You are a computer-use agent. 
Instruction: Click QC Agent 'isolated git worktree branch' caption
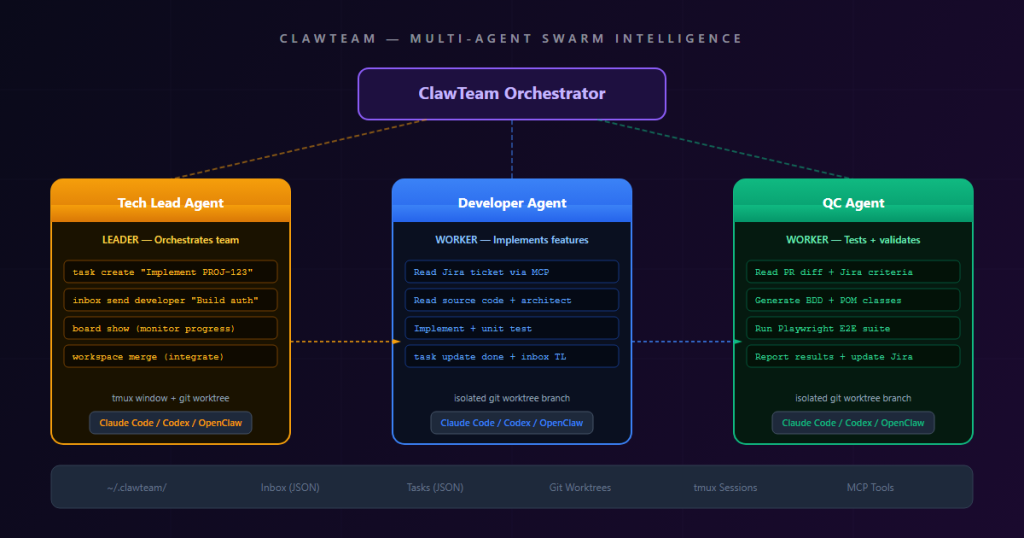(853, 398)
